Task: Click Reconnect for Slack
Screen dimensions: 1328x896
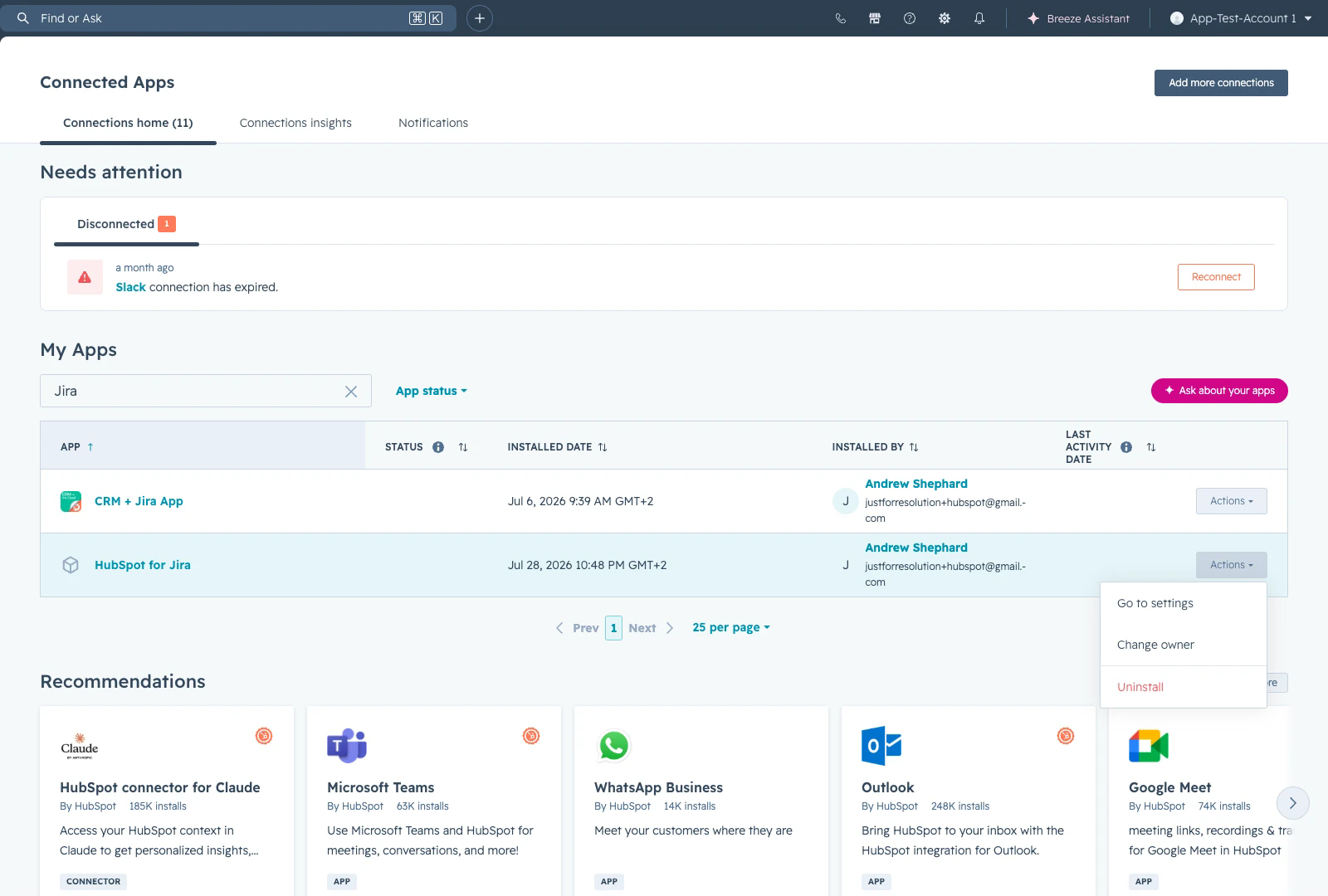Action: click(x=1216, y=277)
